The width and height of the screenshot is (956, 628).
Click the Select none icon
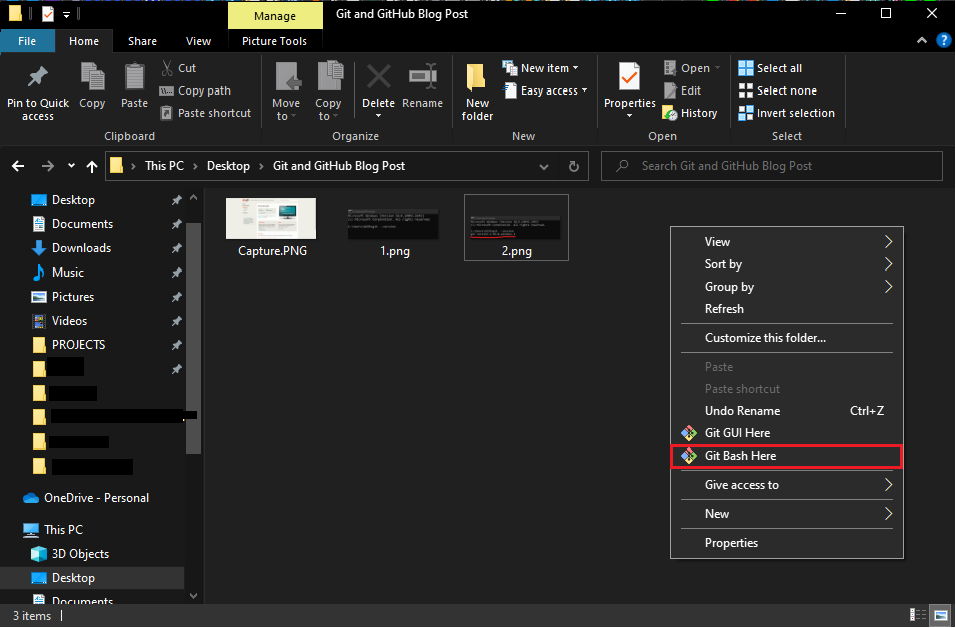[746, 91]
